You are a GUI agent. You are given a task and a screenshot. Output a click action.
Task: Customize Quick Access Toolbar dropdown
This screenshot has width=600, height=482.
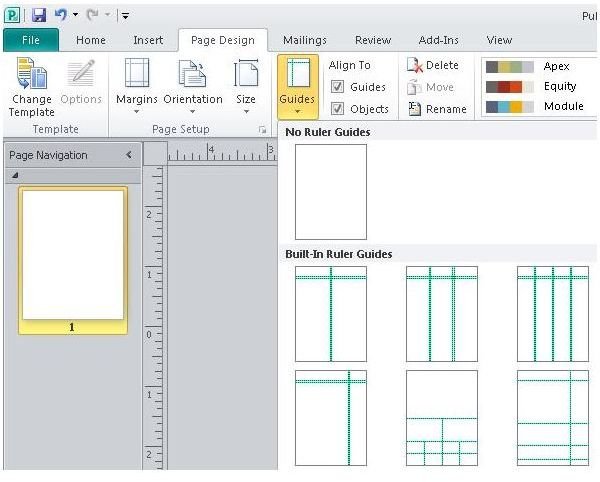pyautogui.click(x=125, y=16)
